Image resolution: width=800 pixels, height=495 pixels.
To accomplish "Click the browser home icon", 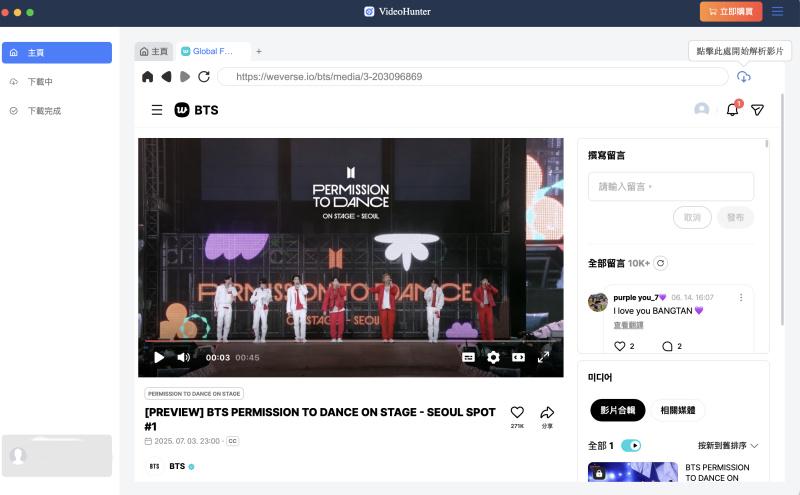I will click(147, 77).
